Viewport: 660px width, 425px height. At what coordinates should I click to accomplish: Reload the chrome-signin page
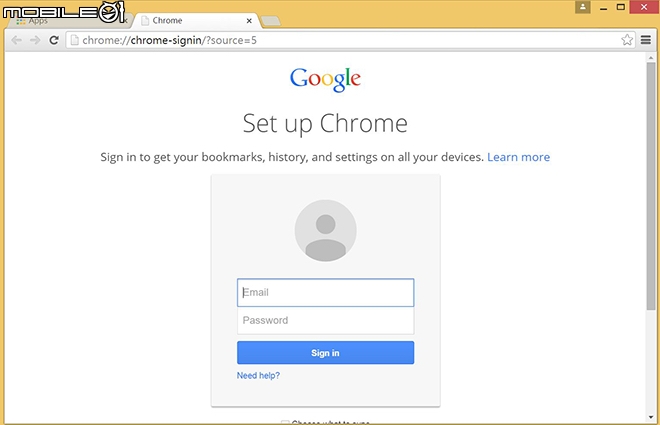coord(53,40)
